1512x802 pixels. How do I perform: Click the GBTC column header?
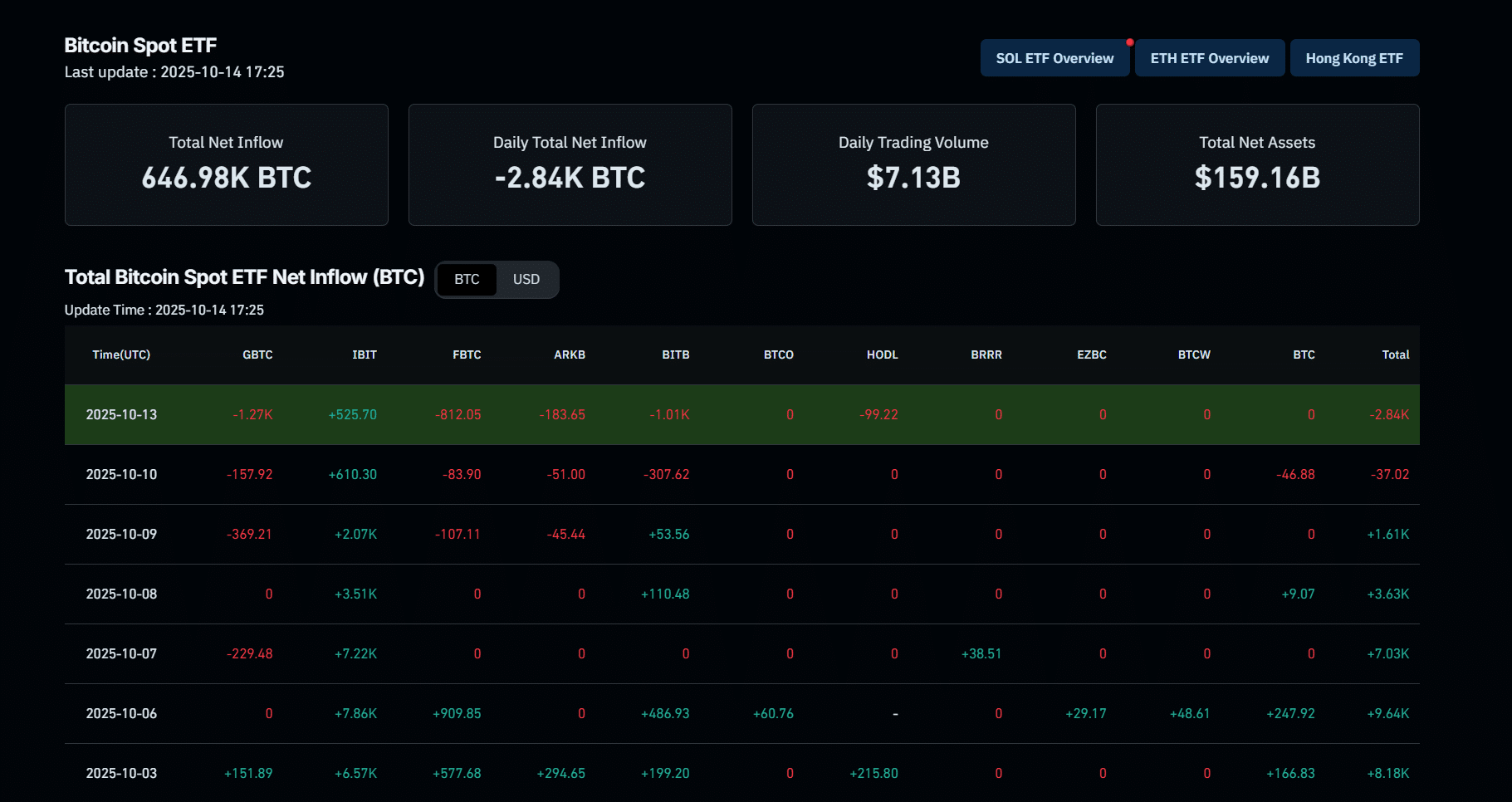click(257, 355)
